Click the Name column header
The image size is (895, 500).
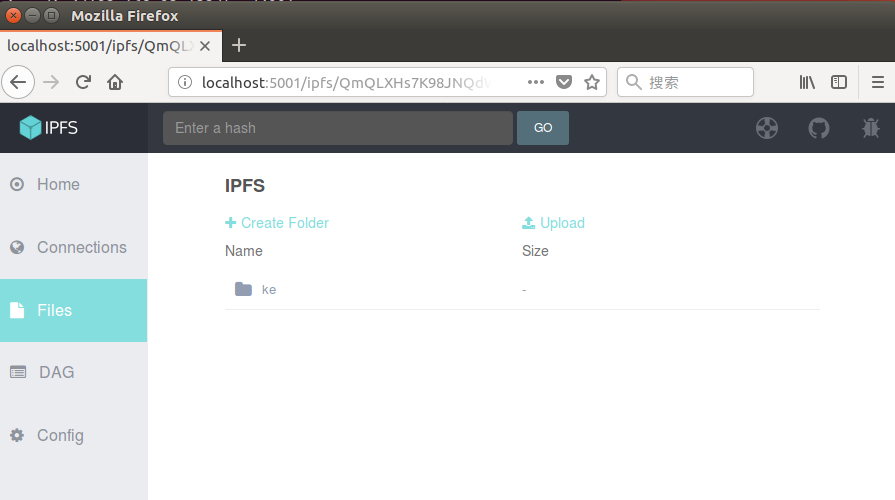[244, 251]
